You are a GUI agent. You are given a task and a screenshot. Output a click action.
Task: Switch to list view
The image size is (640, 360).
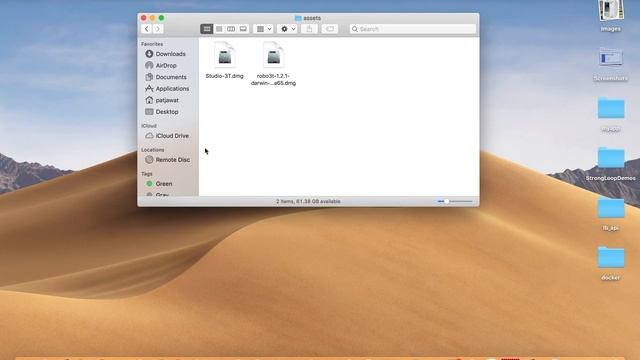(219, 29)
